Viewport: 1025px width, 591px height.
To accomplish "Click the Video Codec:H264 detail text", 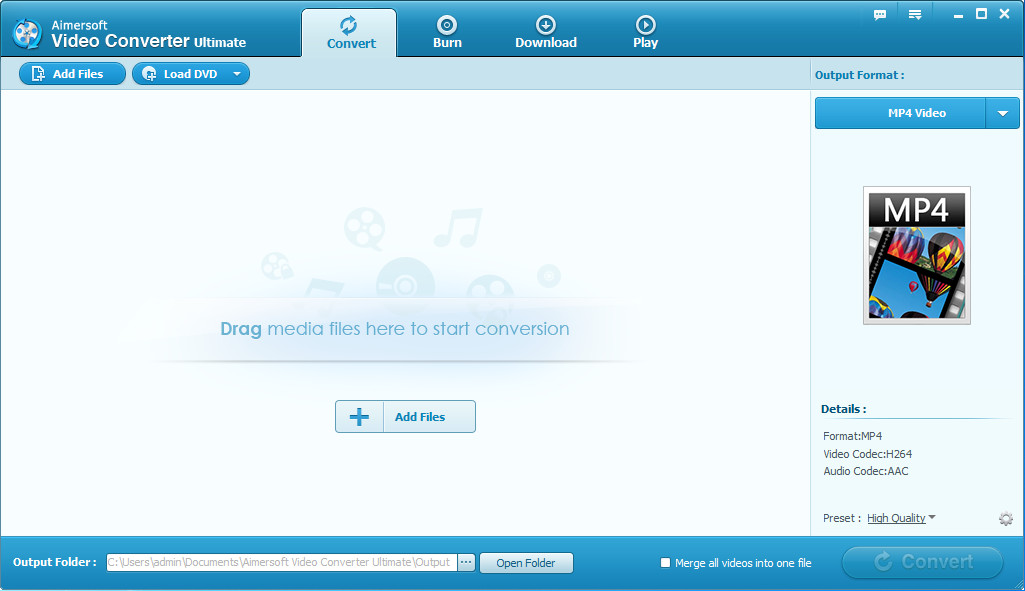I will pyautogui.click(x=867, y=454).
